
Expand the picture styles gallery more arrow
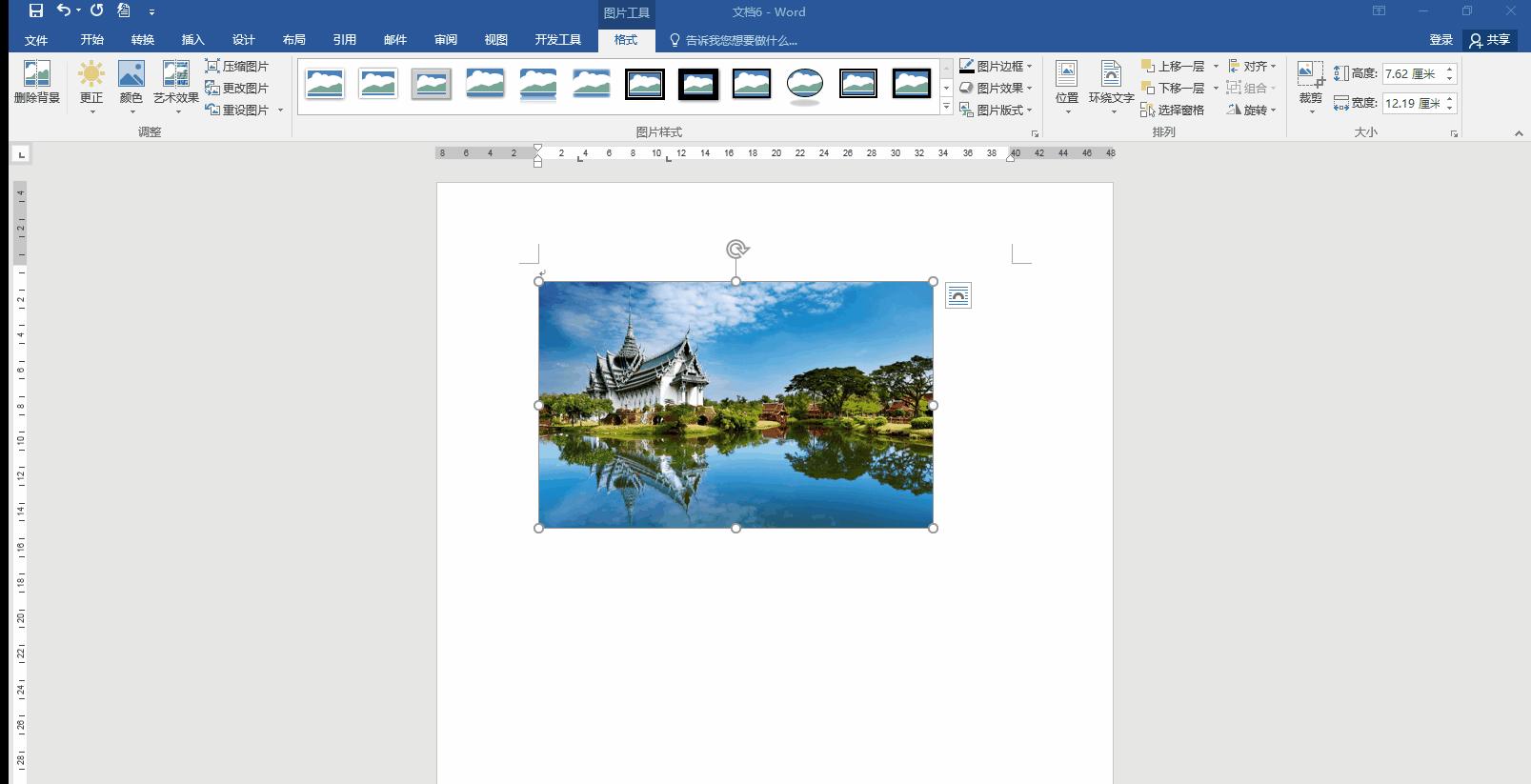tap(946, 108)
